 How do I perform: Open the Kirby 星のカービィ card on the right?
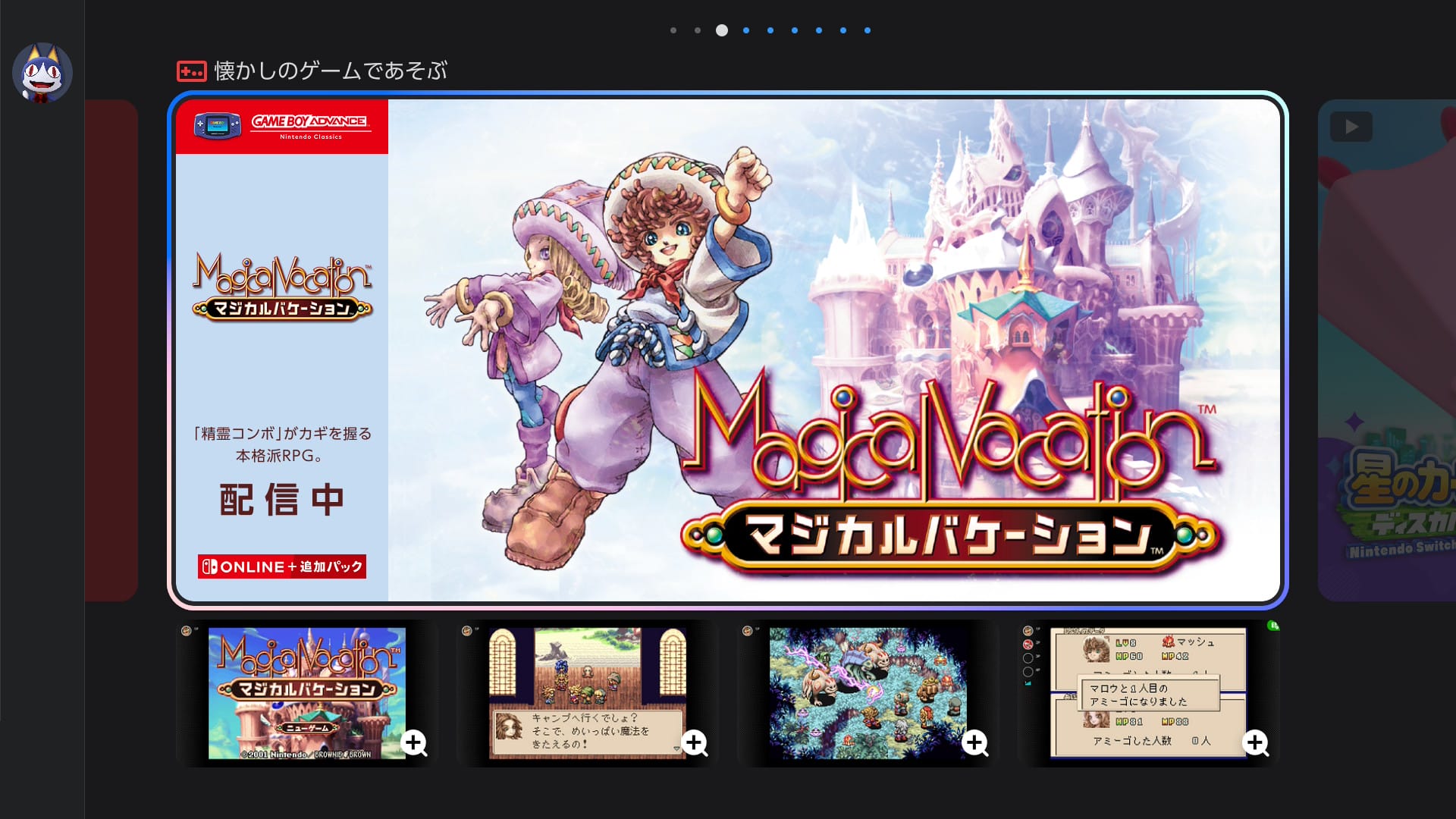point(1387,350)
